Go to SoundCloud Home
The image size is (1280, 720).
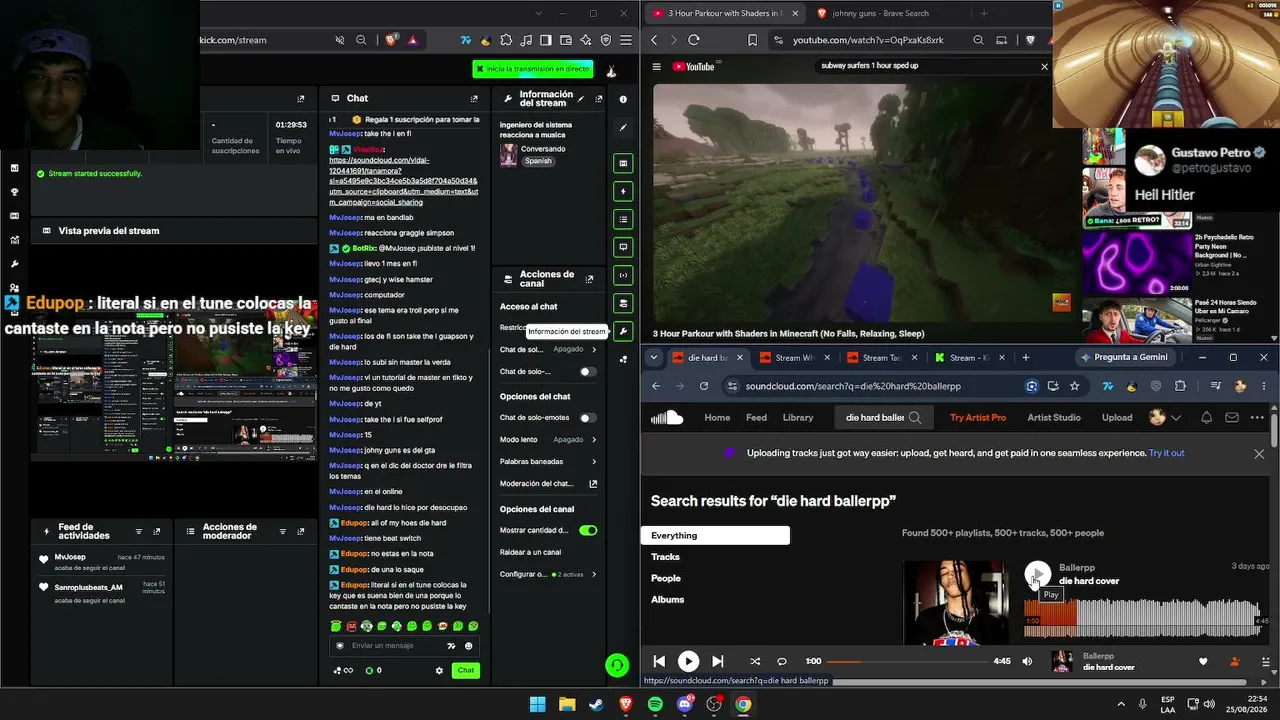coord(717,418)
